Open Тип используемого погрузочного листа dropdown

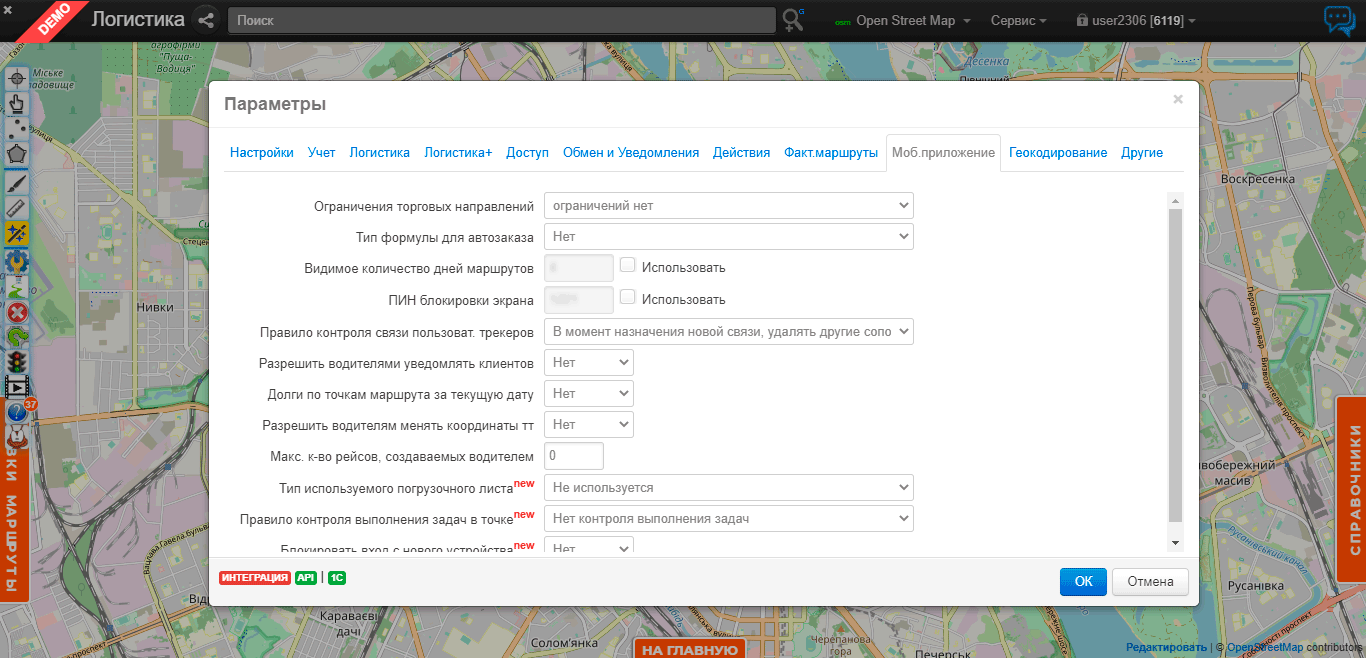coord(728,488)
